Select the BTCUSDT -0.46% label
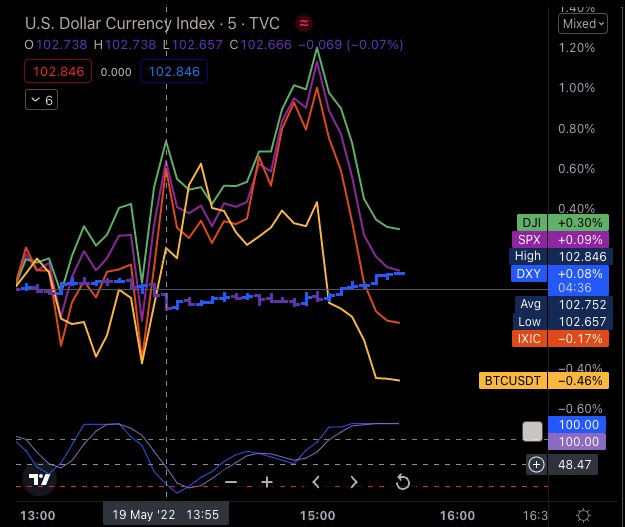Image resolution: width=625 pixels, height=527 pixels. pos(544,380)
